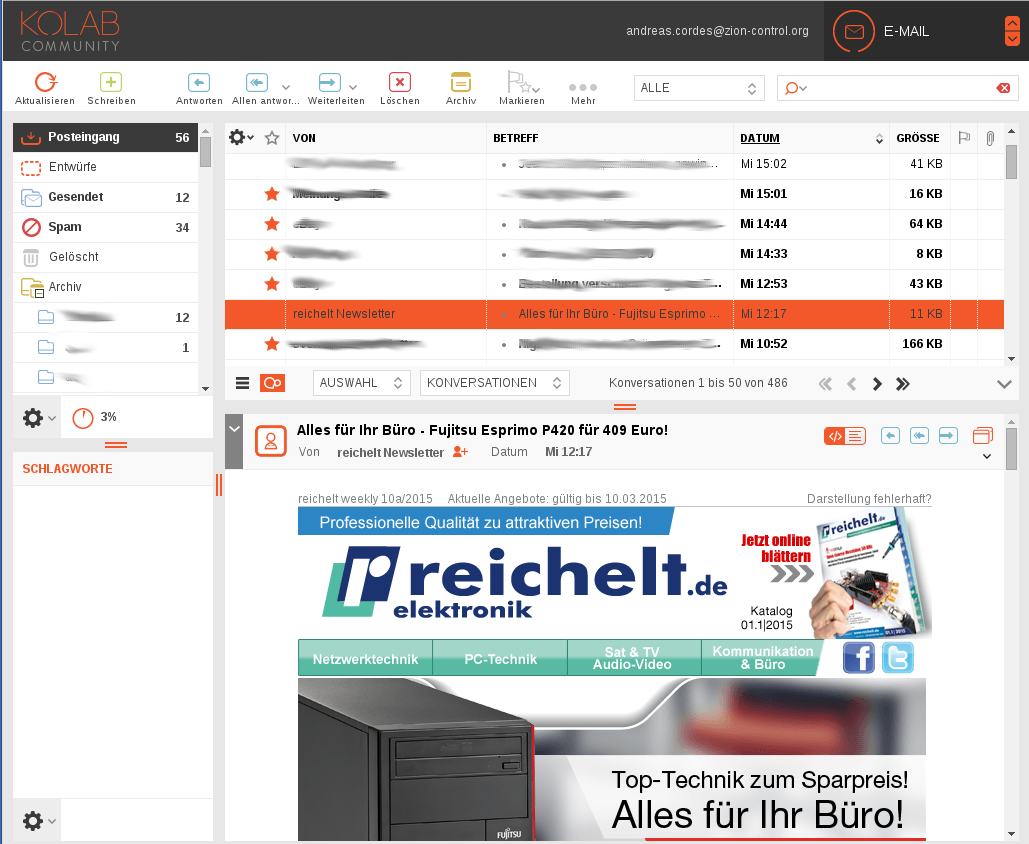Click the message list options gear icon
This screenshot has height=844, width=1029.
(x=237, y=138)
